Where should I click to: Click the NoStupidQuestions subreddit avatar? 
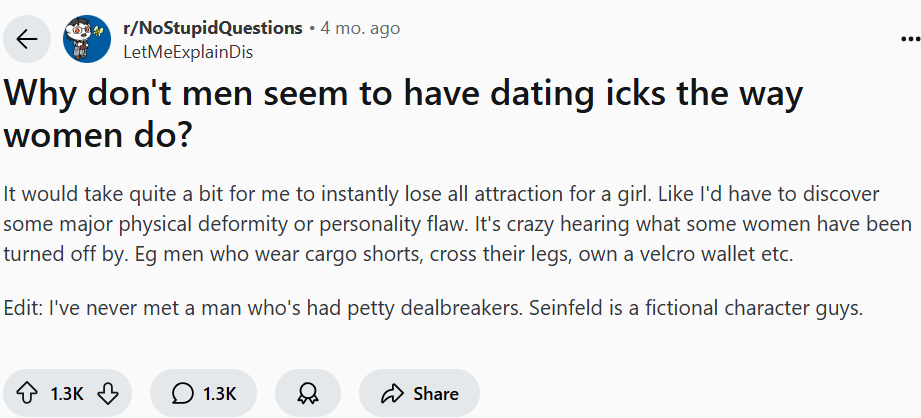pos(86,39)
